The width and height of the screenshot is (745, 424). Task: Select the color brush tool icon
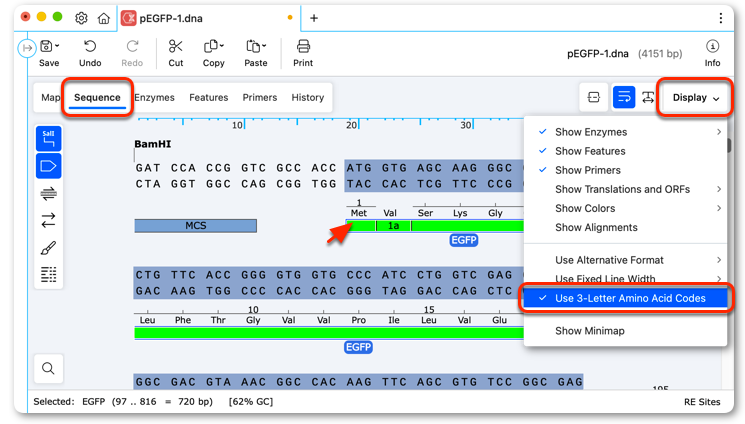click(x=48, y=248)
